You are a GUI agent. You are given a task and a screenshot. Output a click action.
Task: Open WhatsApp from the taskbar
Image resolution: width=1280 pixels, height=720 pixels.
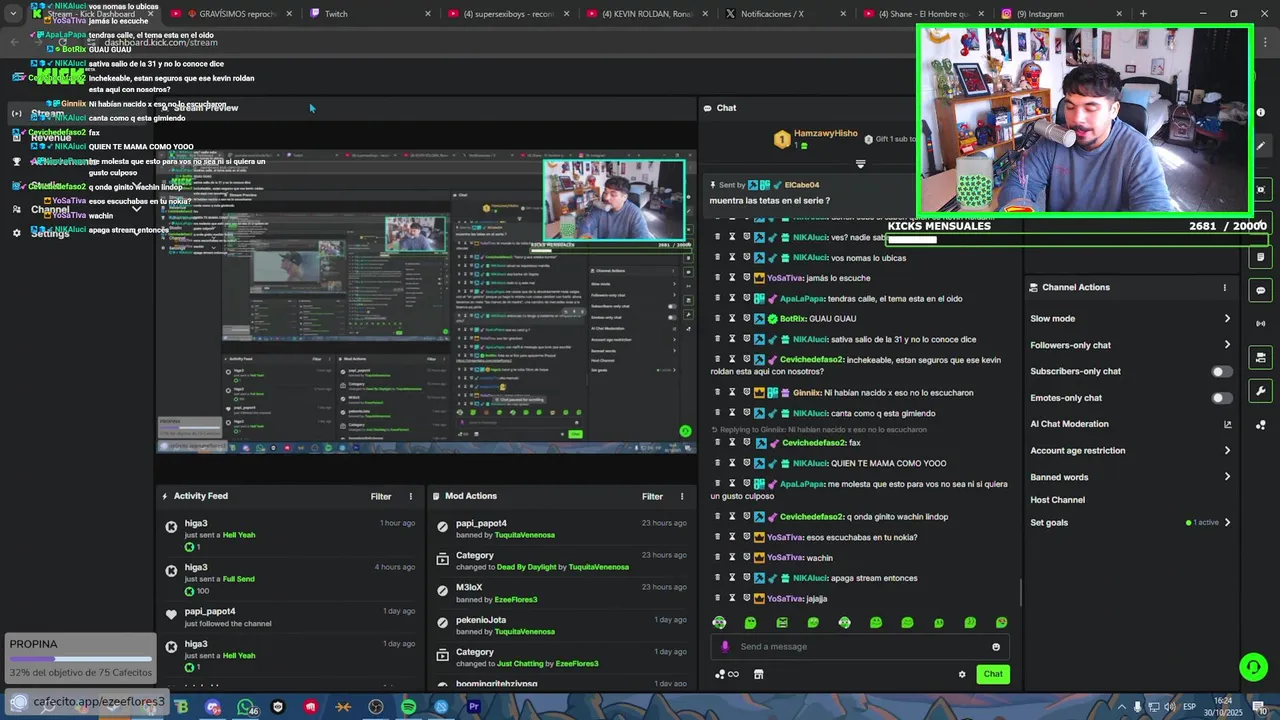tap(246, 707)
